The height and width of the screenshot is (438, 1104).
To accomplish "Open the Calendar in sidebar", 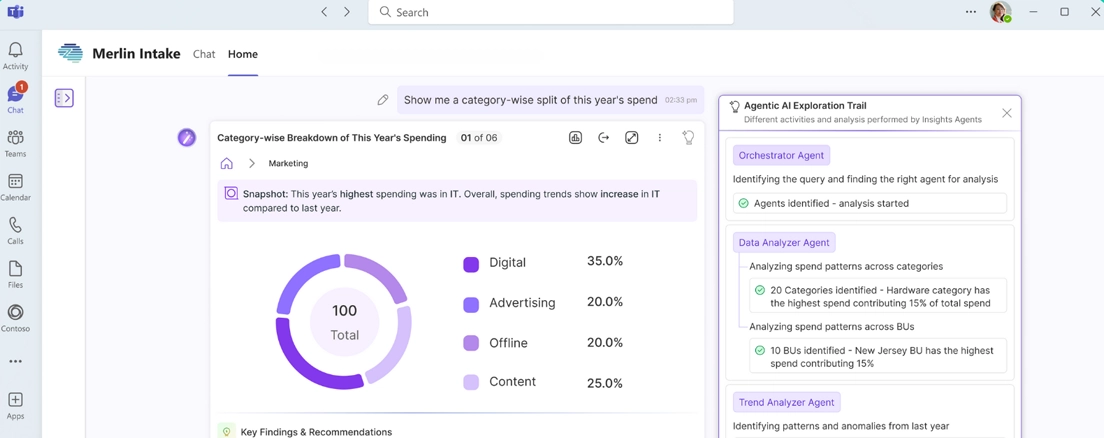I will tap(15, 187).
